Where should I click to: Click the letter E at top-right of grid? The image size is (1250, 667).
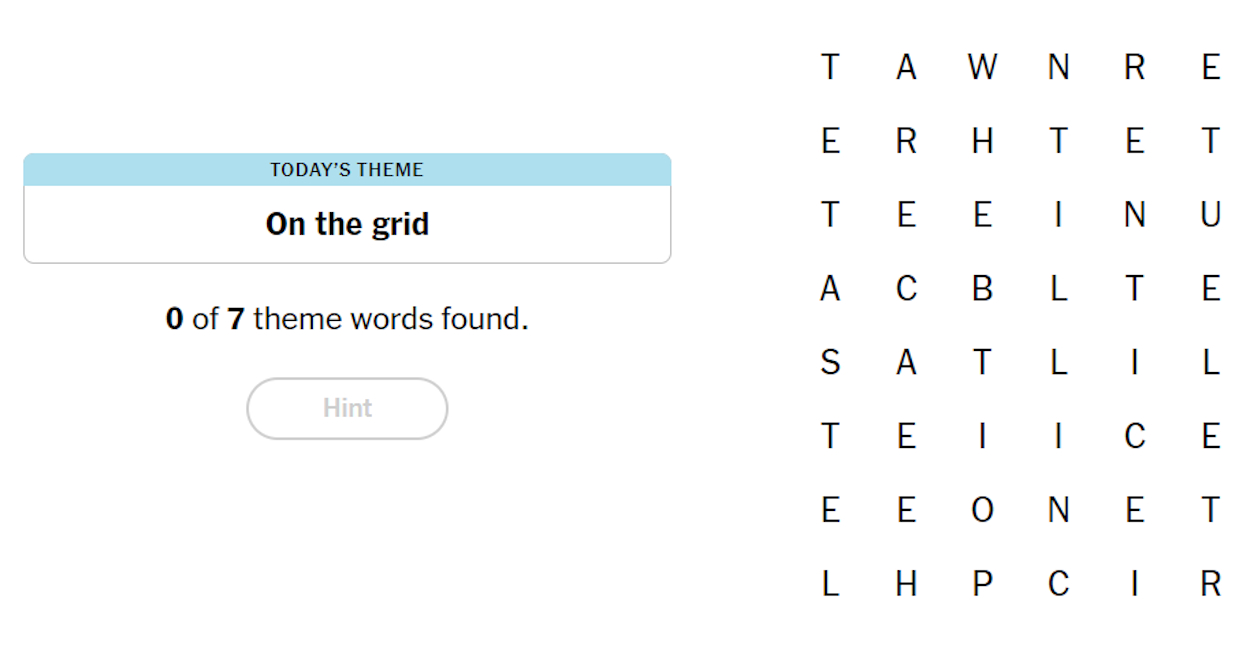pos(1210,67)
